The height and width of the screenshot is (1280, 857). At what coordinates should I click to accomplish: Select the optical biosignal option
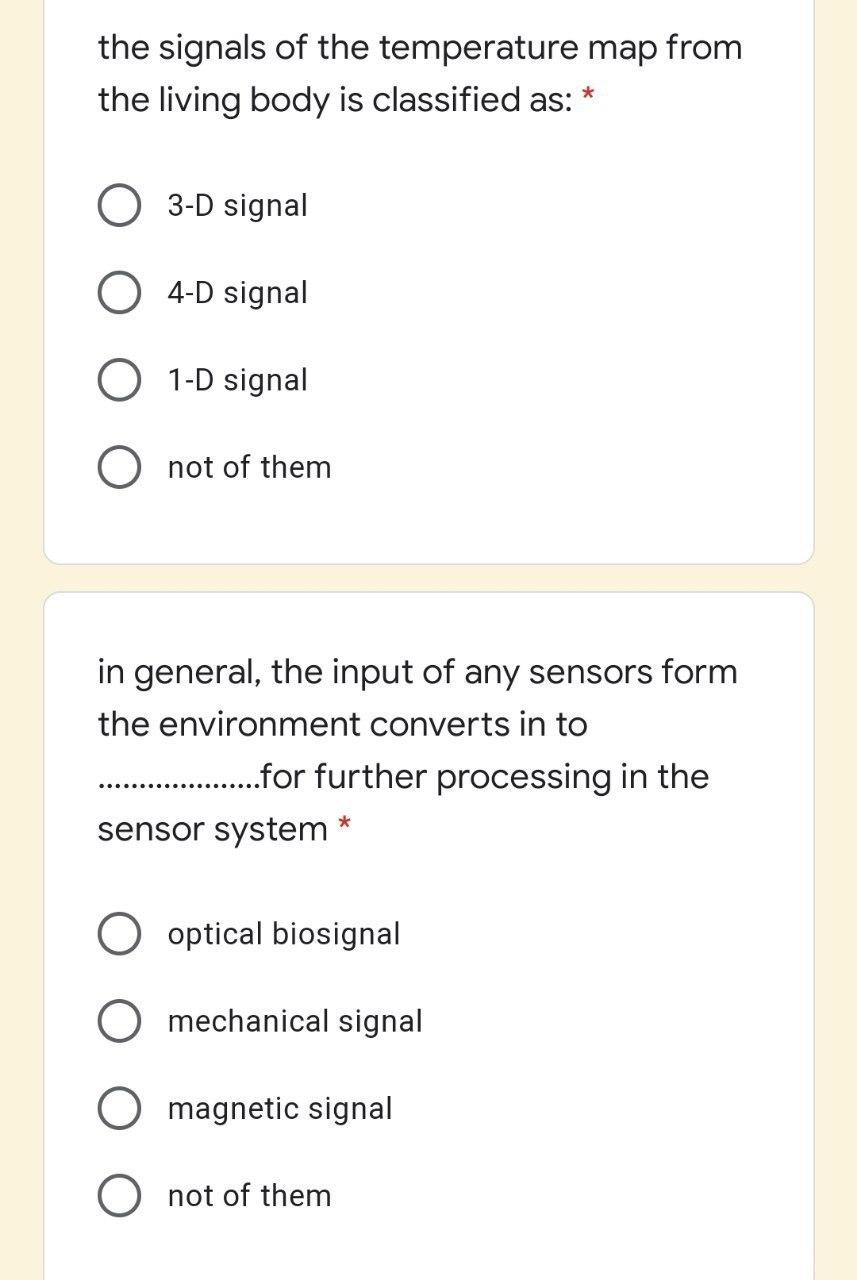118,934
